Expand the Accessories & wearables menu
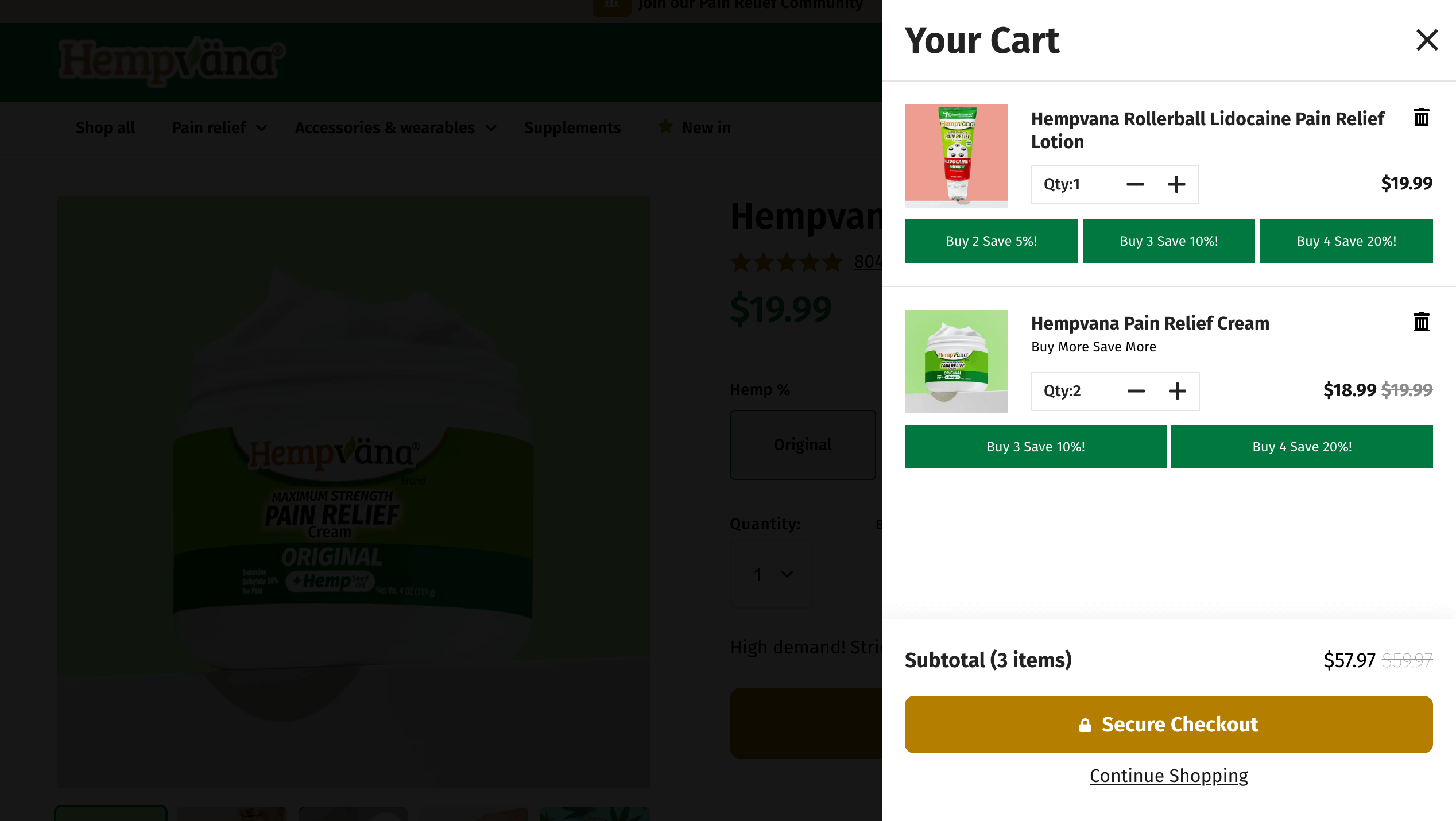 click(x=395, y=127)
